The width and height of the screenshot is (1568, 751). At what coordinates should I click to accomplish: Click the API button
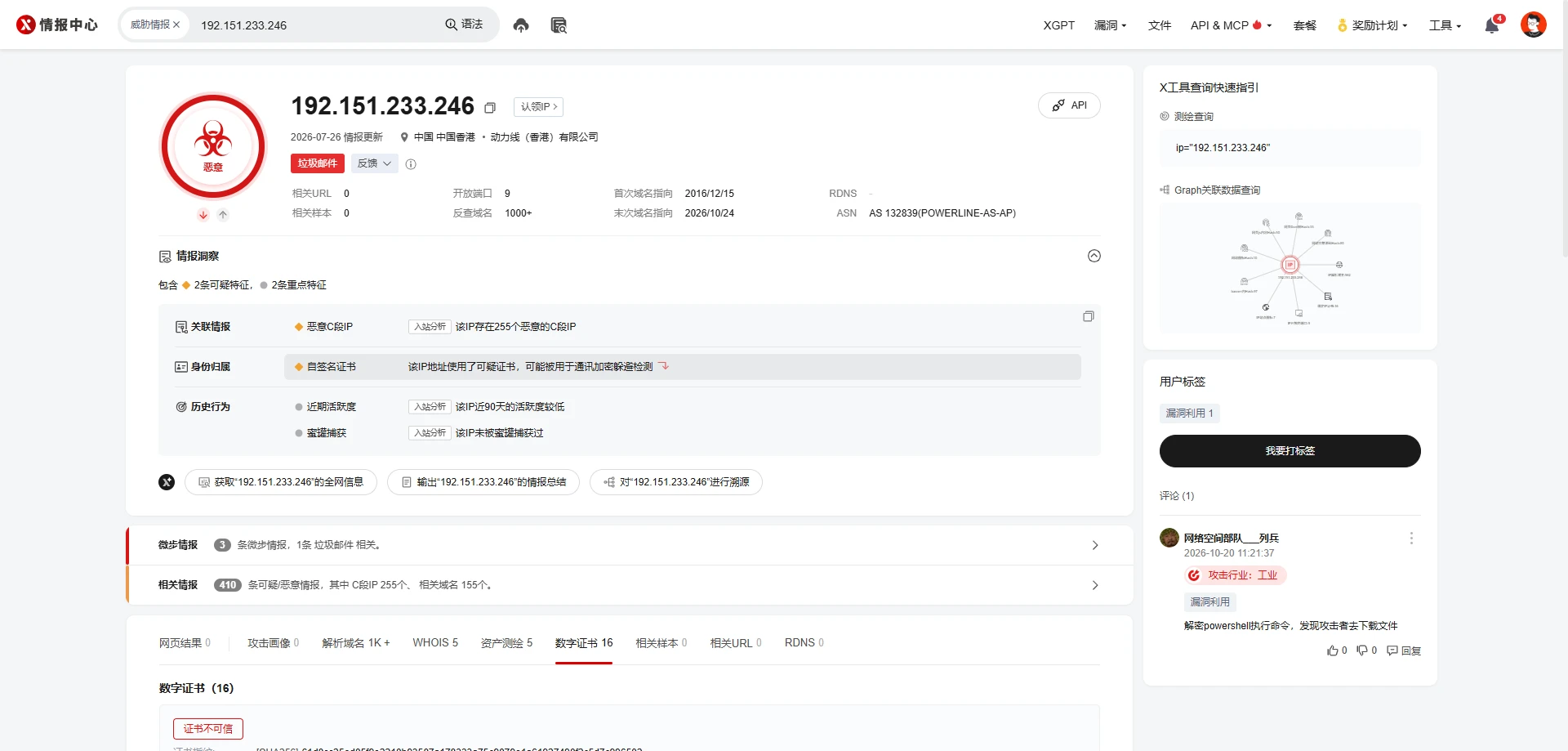1069,105
